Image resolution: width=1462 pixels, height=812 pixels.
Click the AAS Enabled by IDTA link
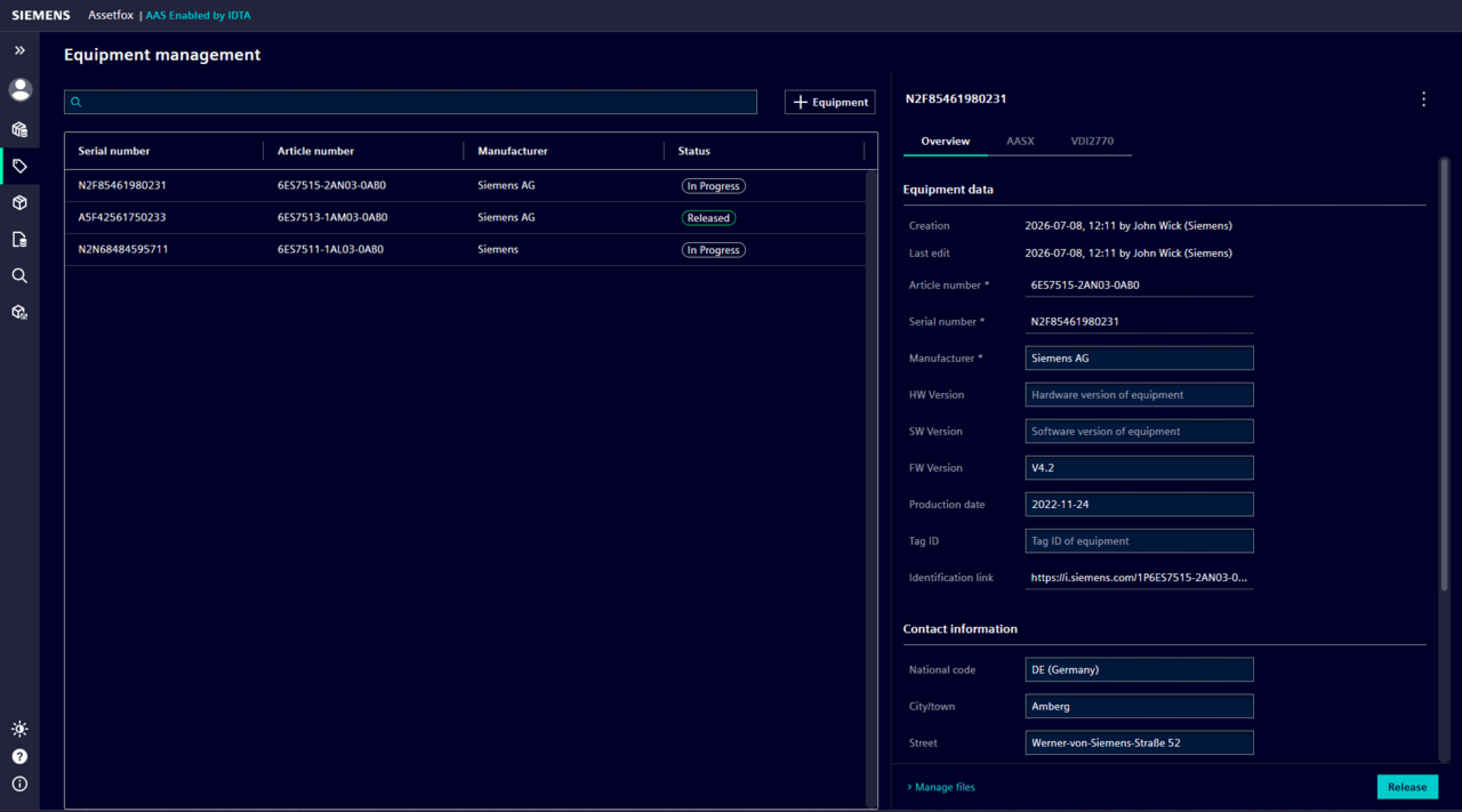pyautogui.click(x=198, y=15)
